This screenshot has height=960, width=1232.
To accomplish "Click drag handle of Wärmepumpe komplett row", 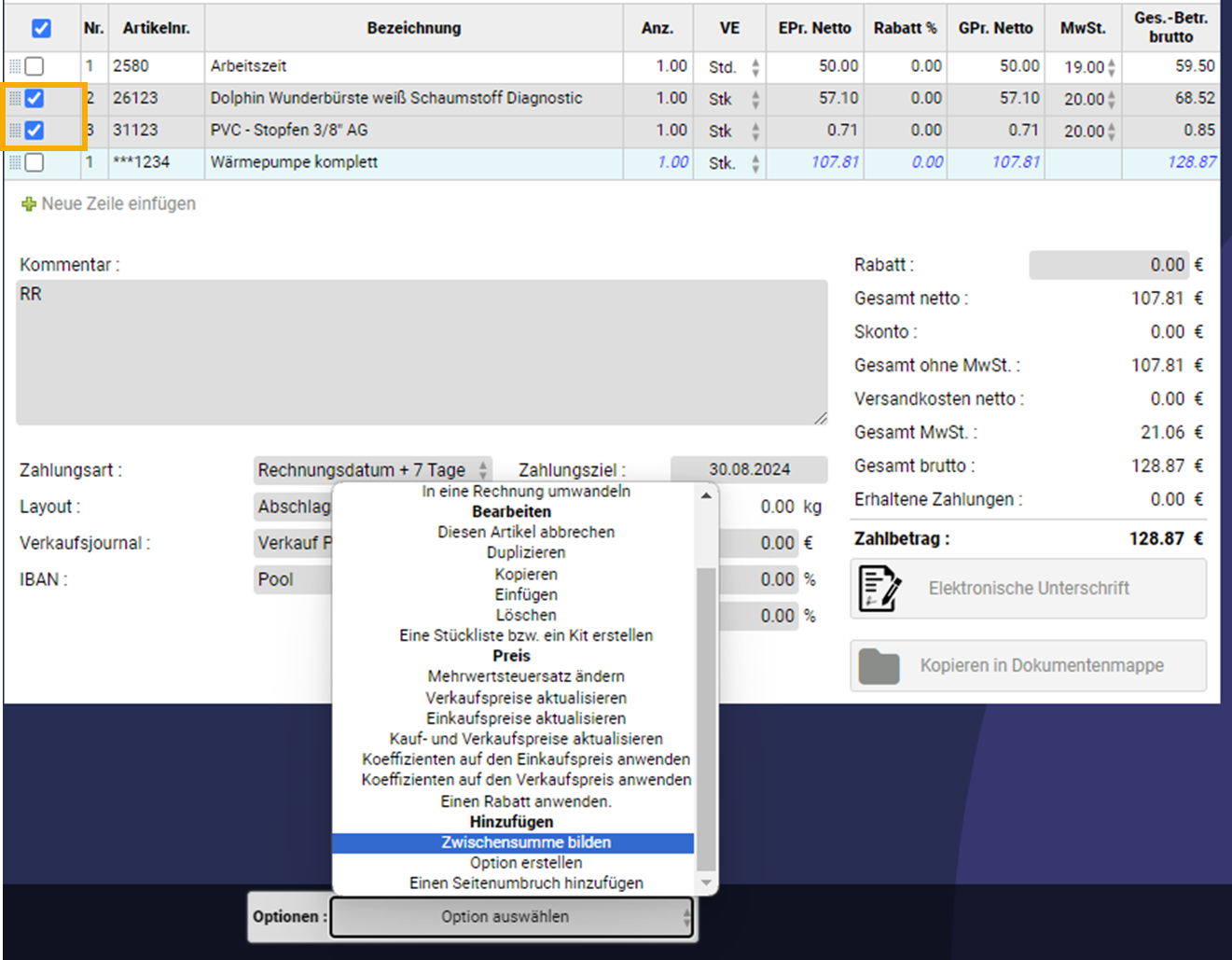I will point(15,162).
